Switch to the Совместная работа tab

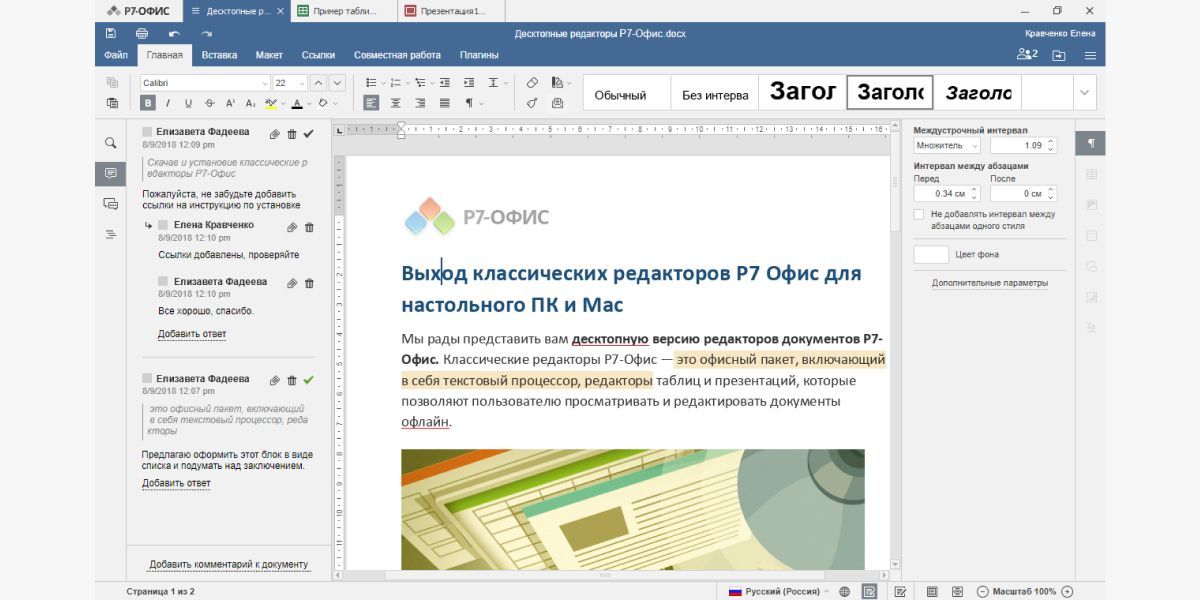click(x=397, y=55)
